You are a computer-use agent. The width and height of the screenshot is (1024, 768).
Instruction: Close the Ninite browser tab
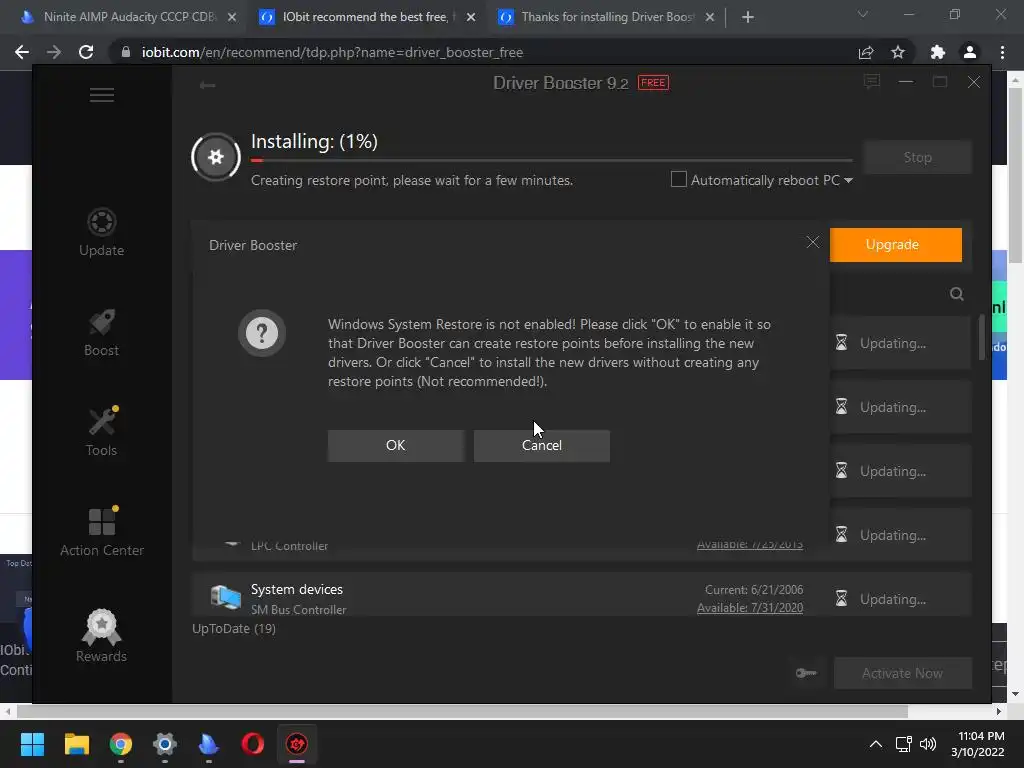tap(232, 18)
